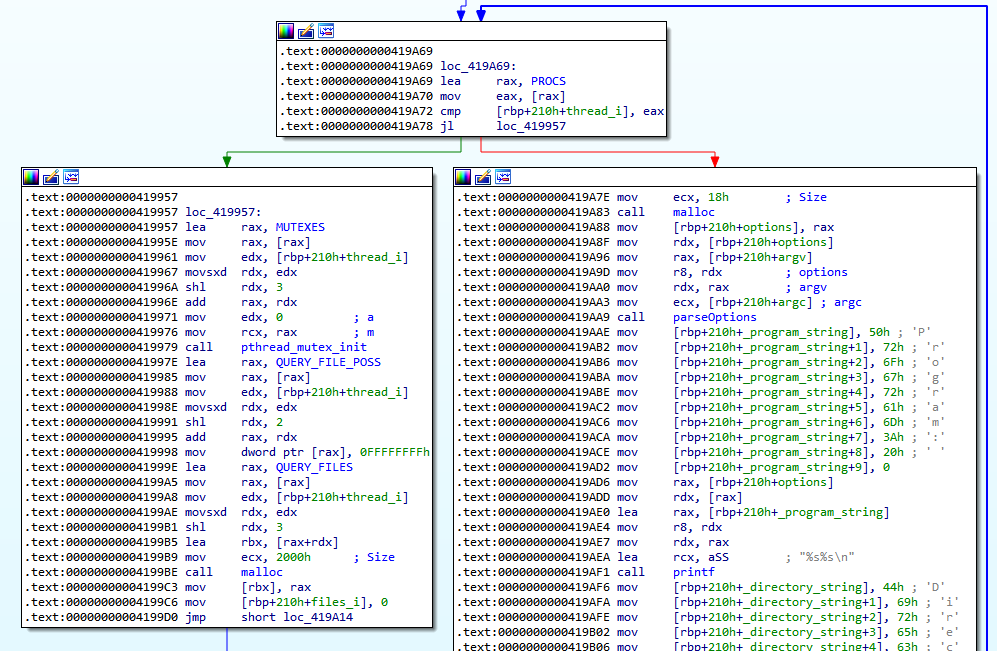The image size is (997, 651).
Task: Click the pencil edit icon on the loc_419957 block
Action: coord(51,177)
